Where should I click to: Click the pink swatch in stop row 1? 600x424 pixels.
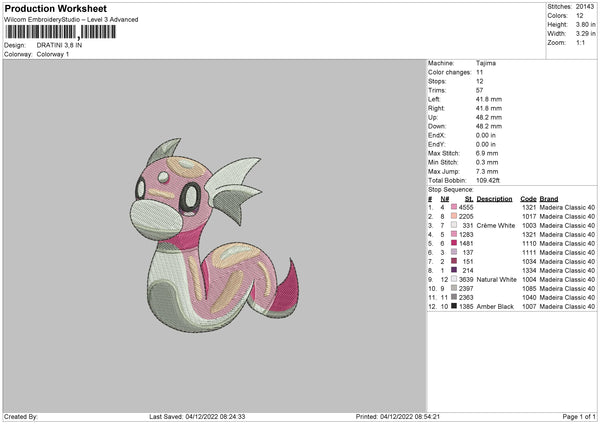(x=454, y=207)
